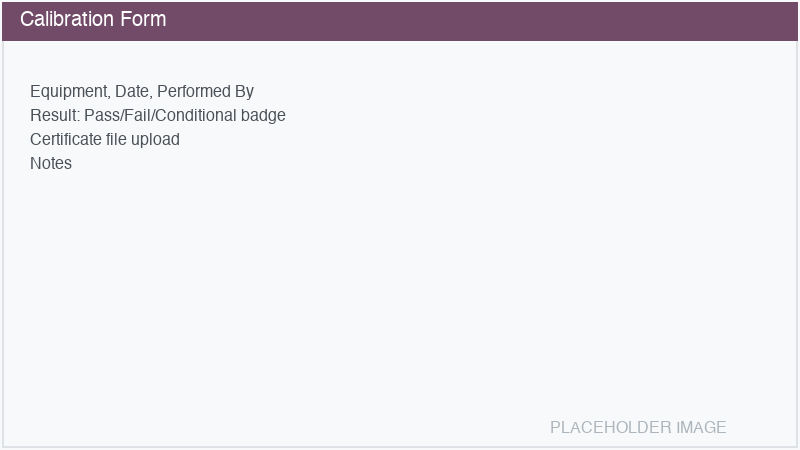Viewport: 800px width, 450px height.
Task: Click the comma after "Equipment"
Action: [112, 93]
